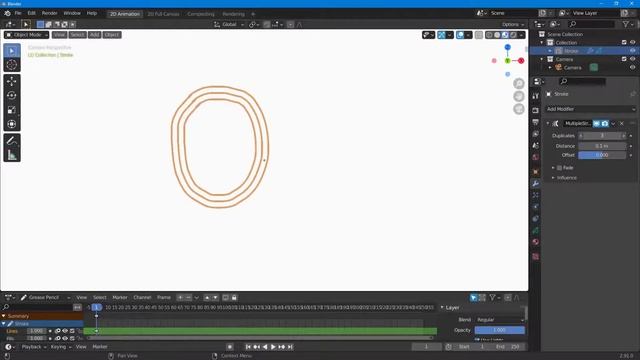Select the Select Box tool
The height and width of the screenshot is (360, 640).
[12, 51]
